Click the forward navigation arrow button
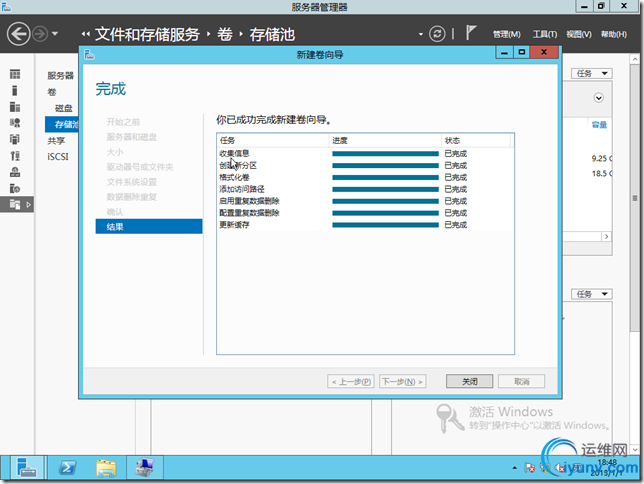Image resolution: width=644 pixels, height=484 pixels. [40, 34]
